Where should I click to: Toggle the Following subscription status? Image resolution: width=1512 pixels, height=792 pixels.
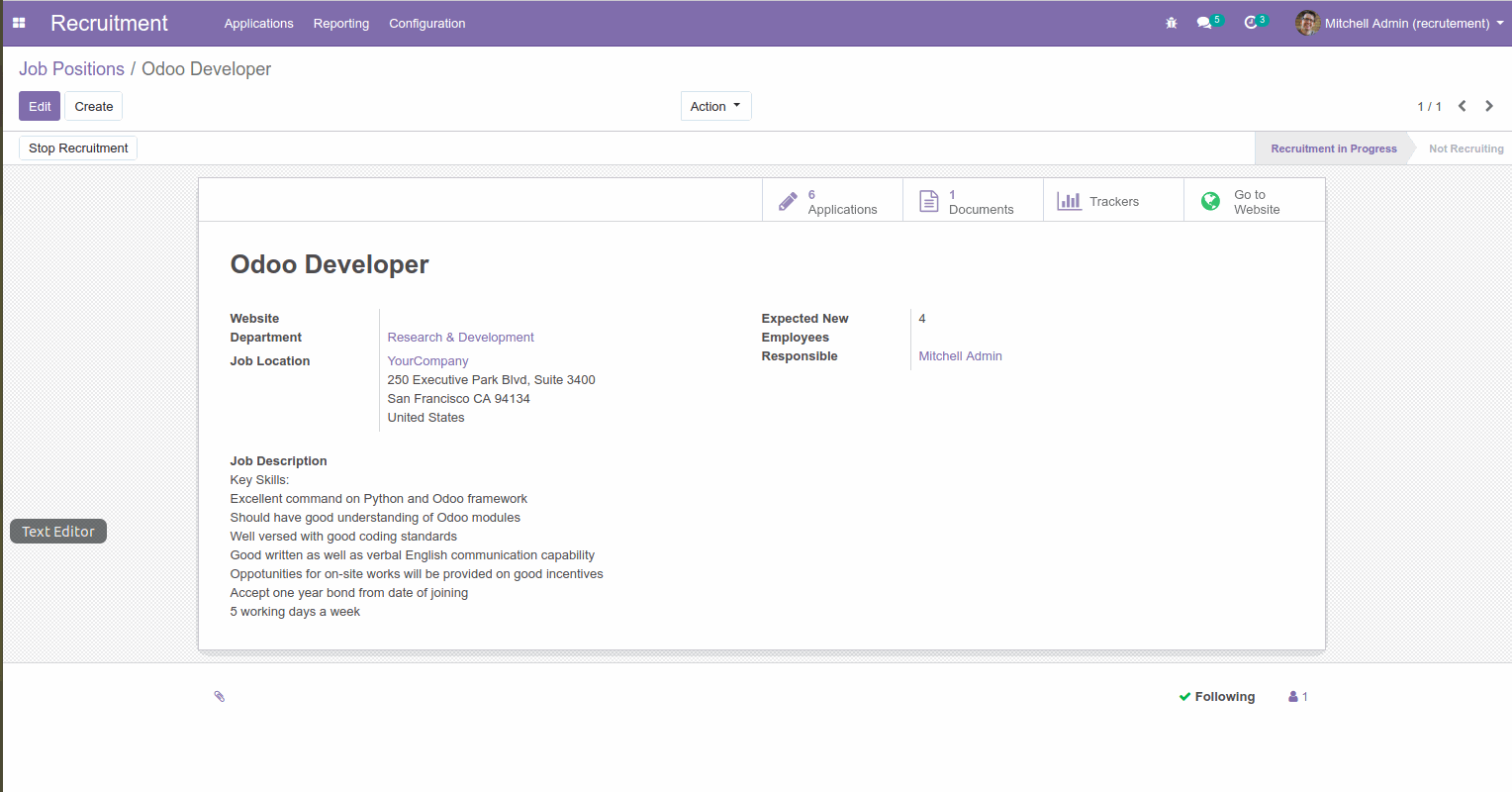[1217, 697]
